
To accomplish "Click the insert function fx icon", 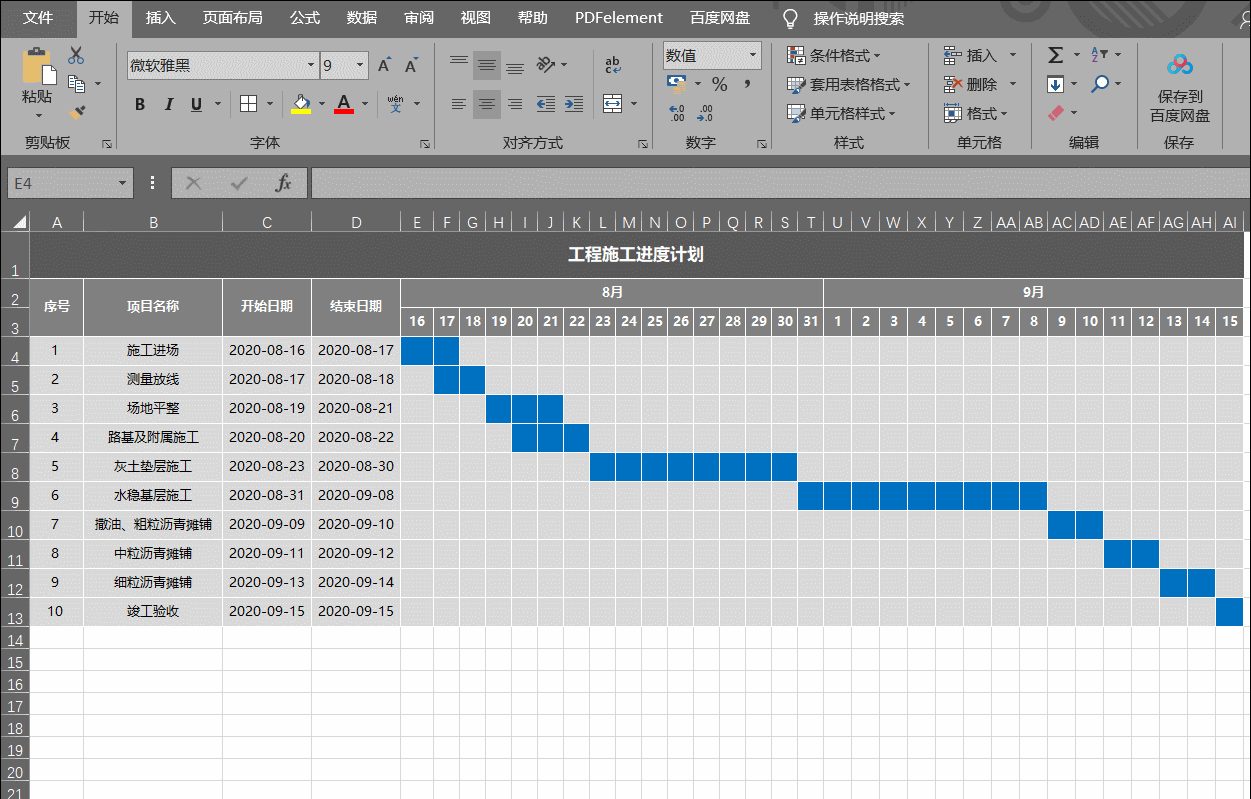I will tap(283, 183).
